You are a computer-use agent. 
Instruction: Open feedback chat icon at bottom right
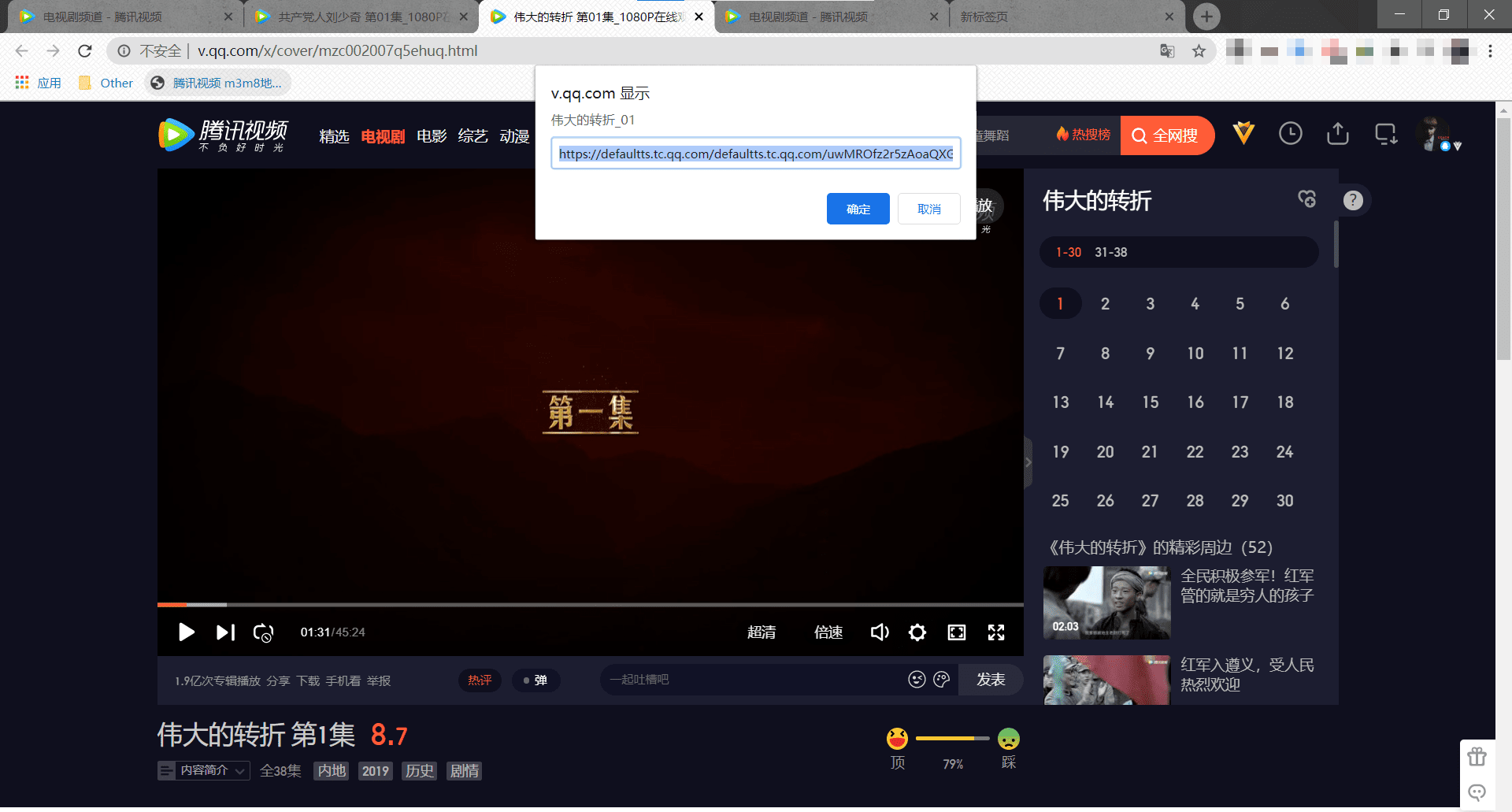pos(1477,792)
